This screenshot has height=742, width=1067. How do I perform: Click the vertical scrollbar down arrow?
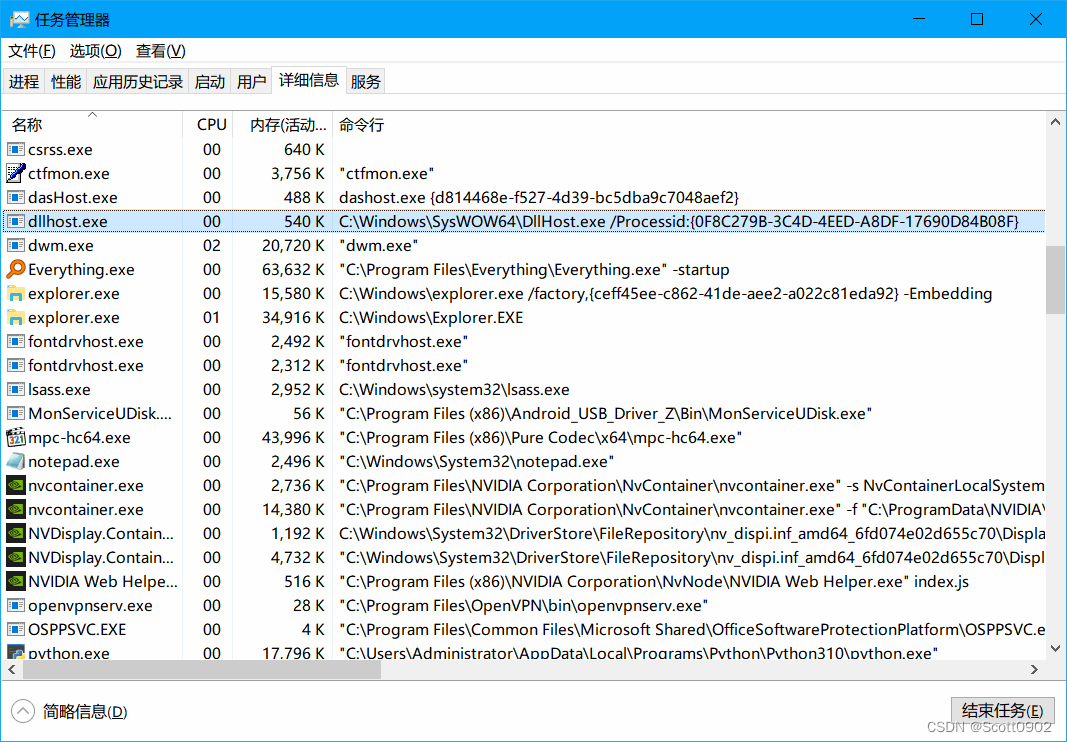pos(1055,648)
